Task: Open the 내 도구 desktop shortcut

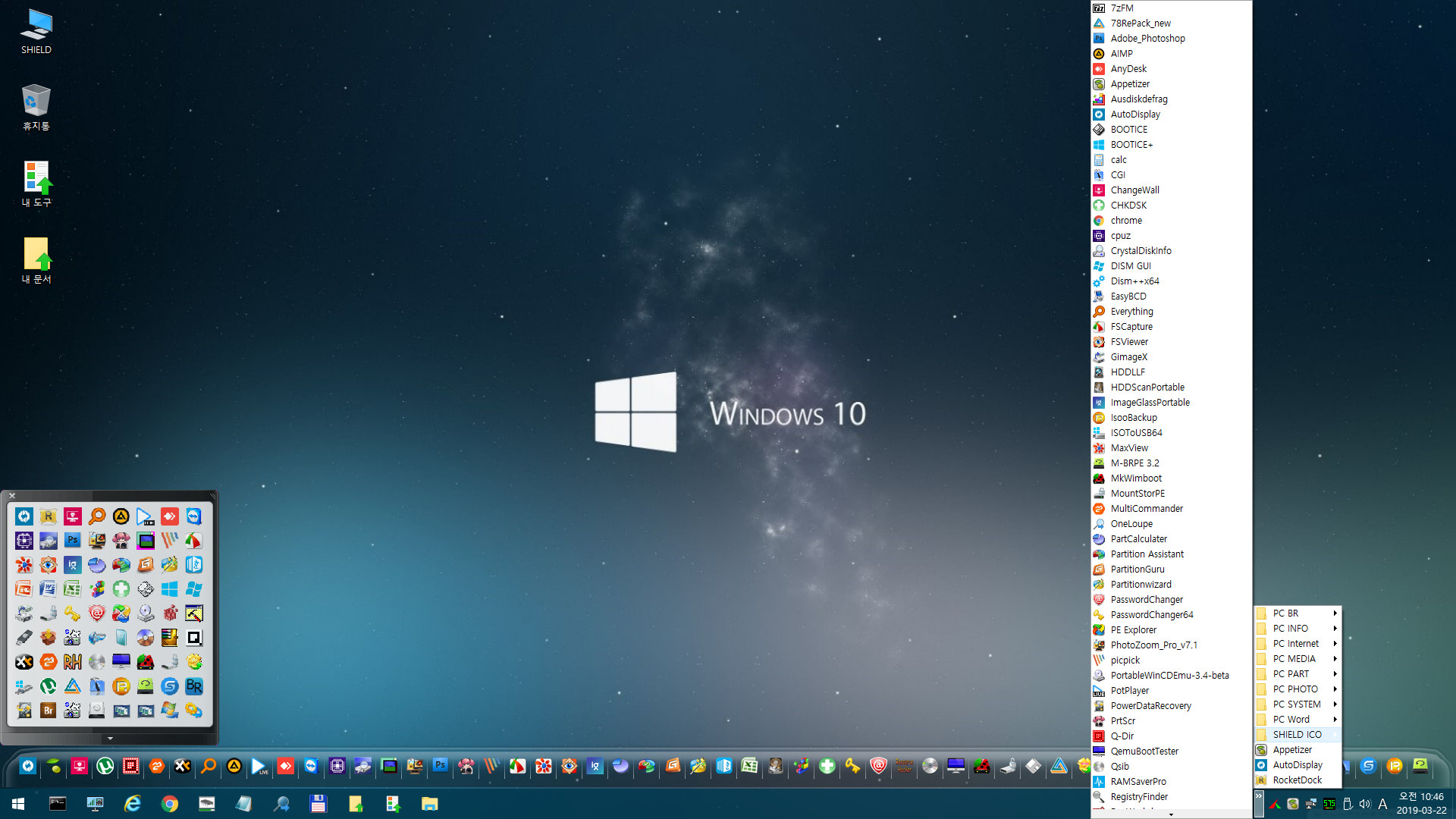Action: pos(36,184)
